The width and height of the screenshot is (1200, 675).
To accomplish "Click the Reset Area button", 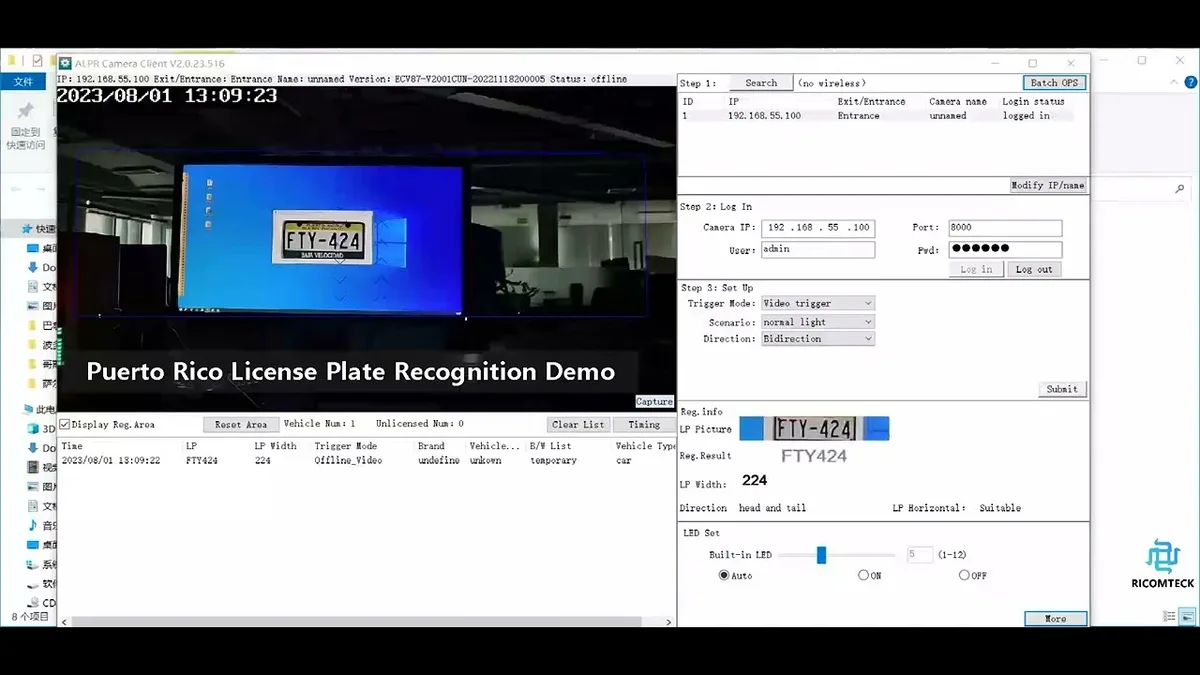I will [x=241, y=424].
